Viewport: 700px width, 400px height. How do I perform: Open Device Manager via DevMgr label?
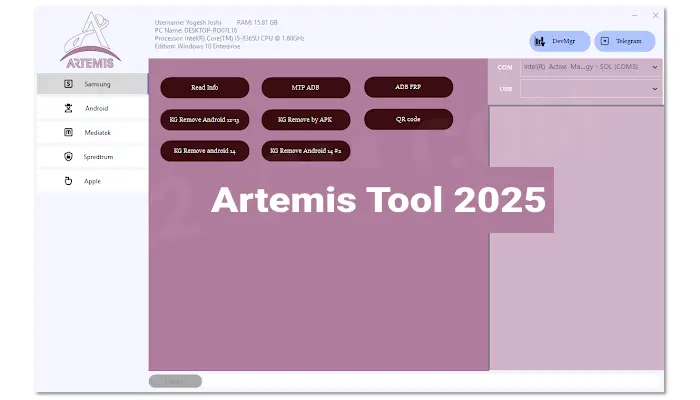[563, 41]
